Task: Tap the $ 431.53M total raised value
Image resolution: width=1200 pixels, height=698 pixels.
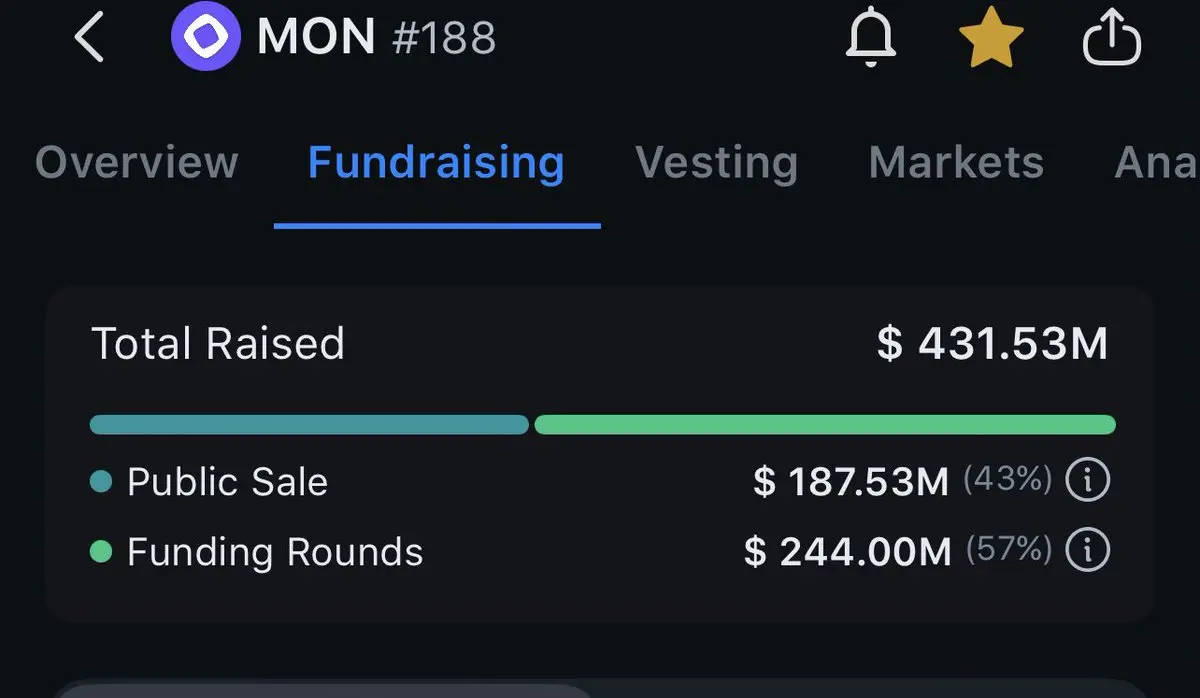Action: point(992,344)
